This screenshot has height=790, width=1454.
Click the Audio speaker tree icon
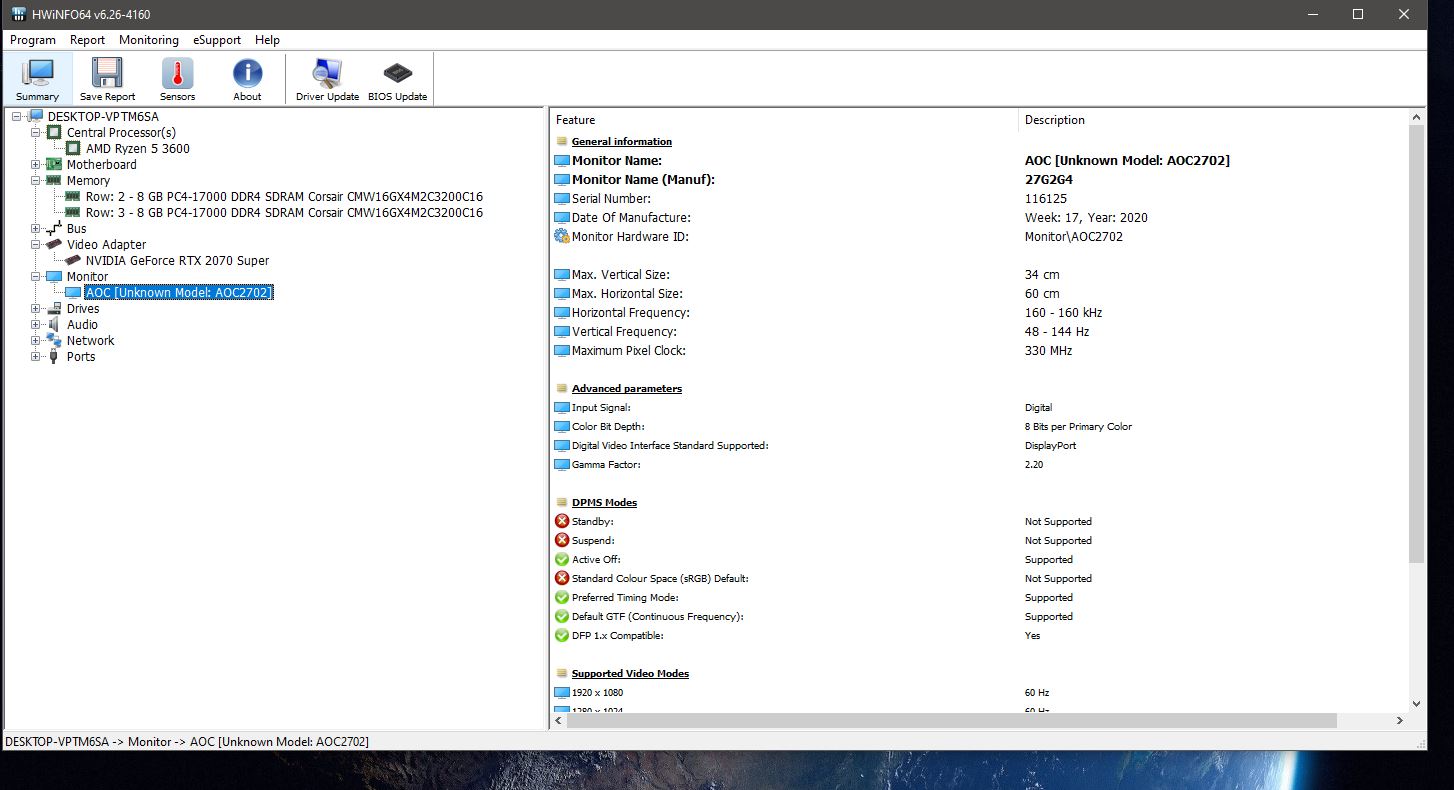(x=55, y=324)
